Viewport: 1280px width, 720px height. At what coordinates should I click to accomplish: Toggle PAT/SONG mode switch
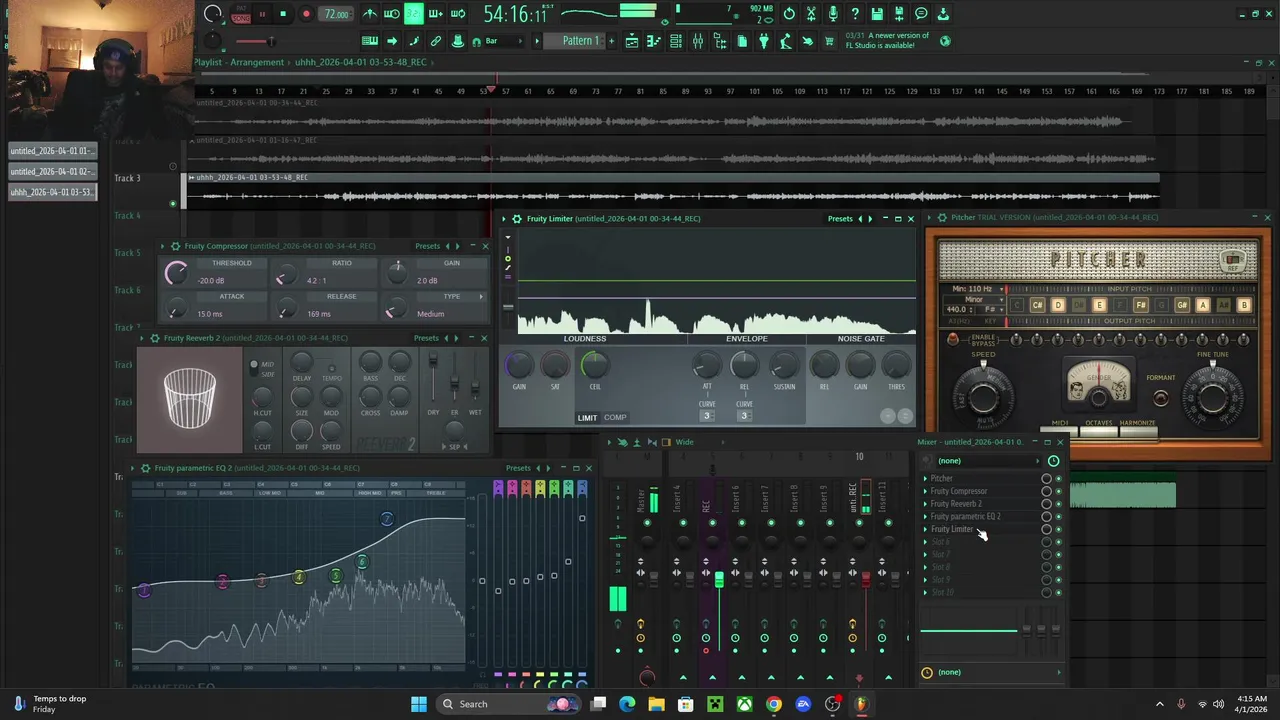coord(241,14)
